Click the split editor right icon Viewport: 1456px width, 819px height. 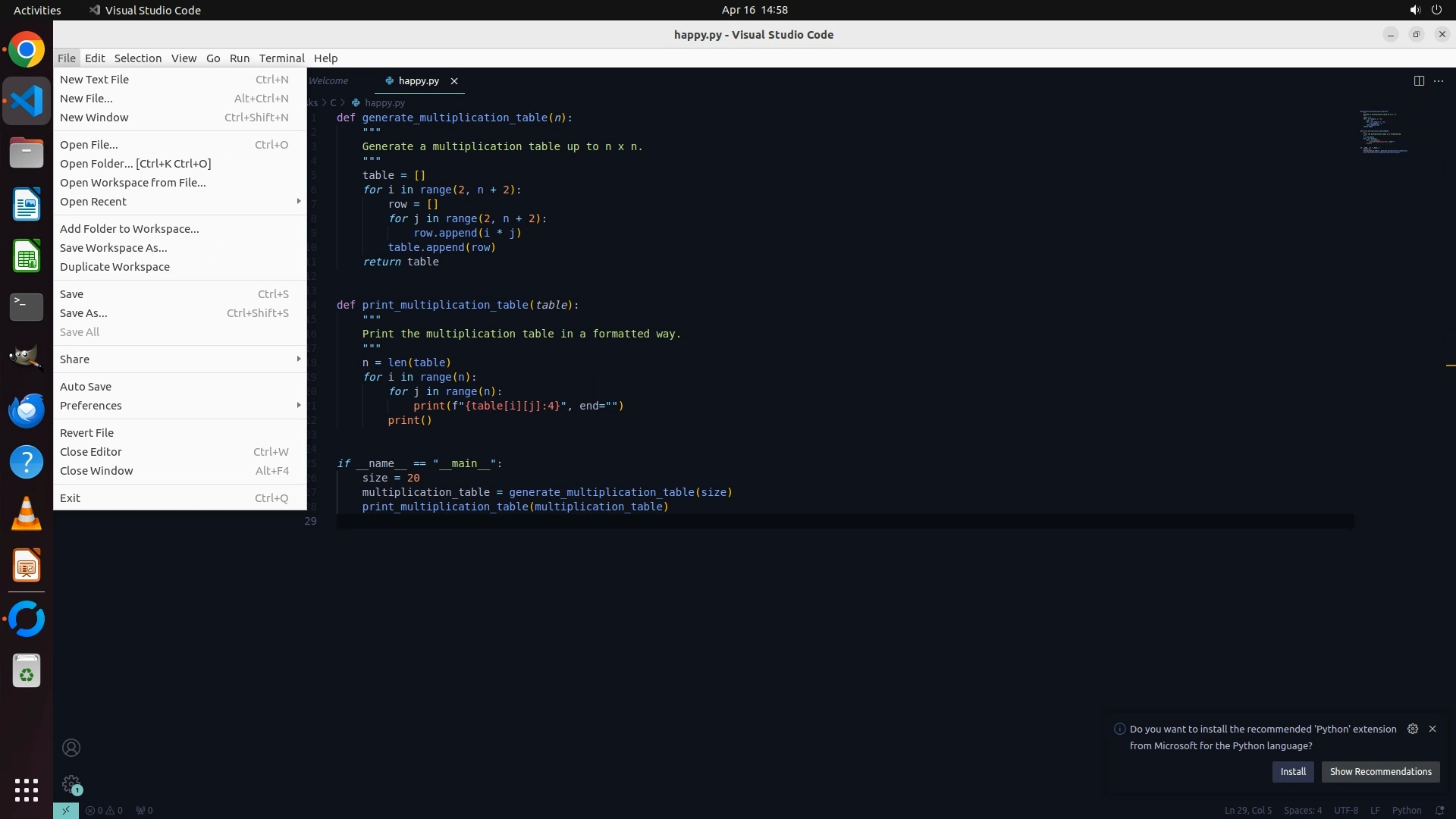pyautogui.click(x=1419, y=81)
